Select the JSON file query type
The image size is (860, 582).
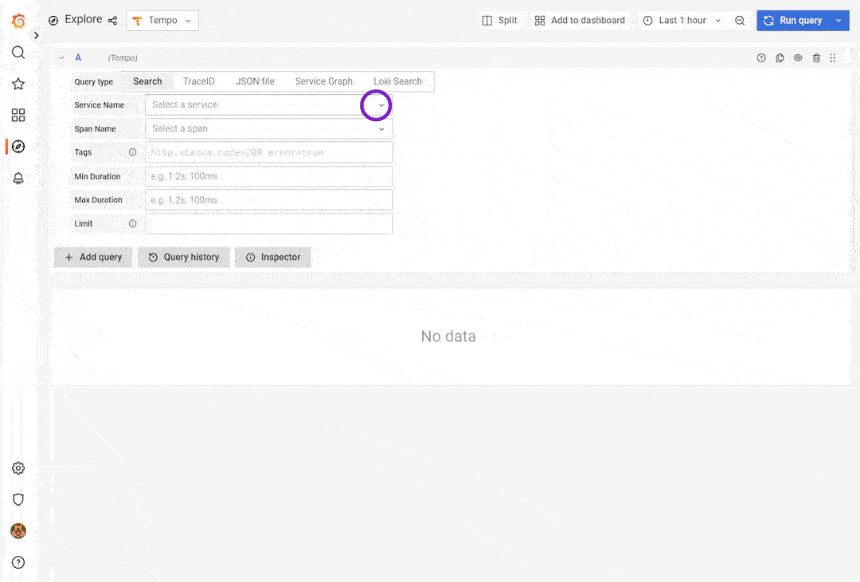(x=255, y=81)
